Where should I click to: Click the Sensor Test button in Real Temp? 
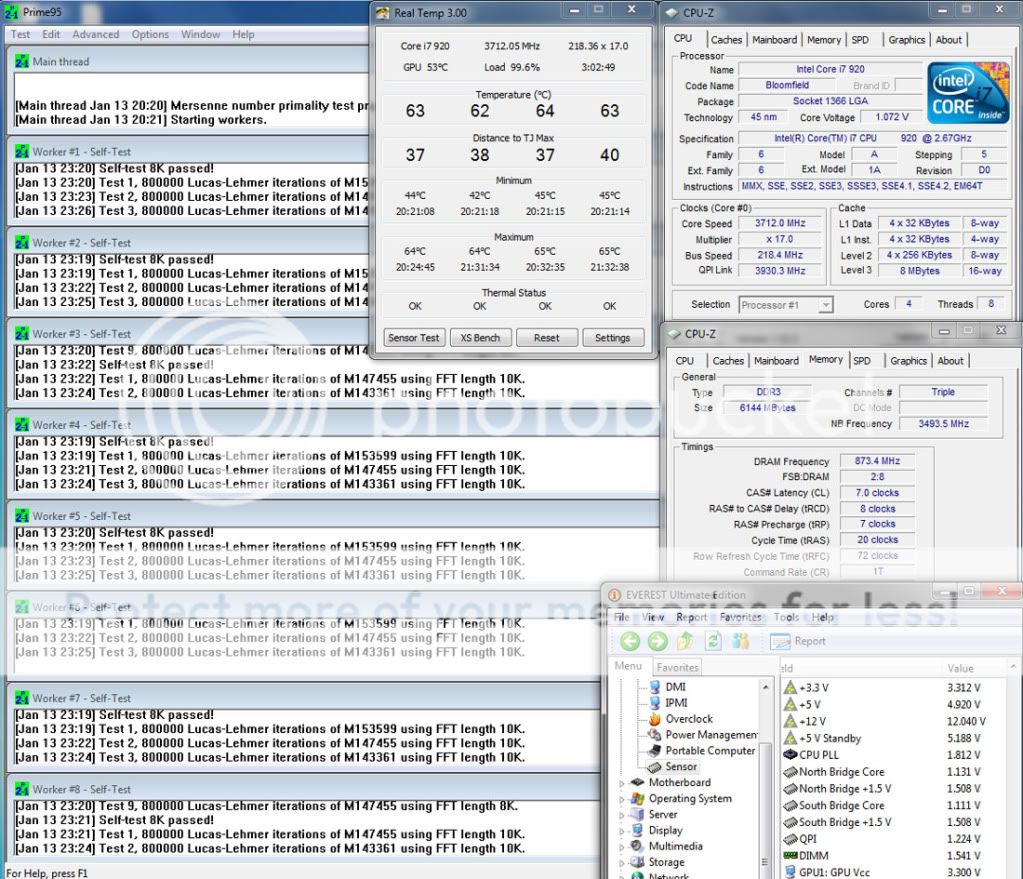pyautogui.click(x=414, y=337)
